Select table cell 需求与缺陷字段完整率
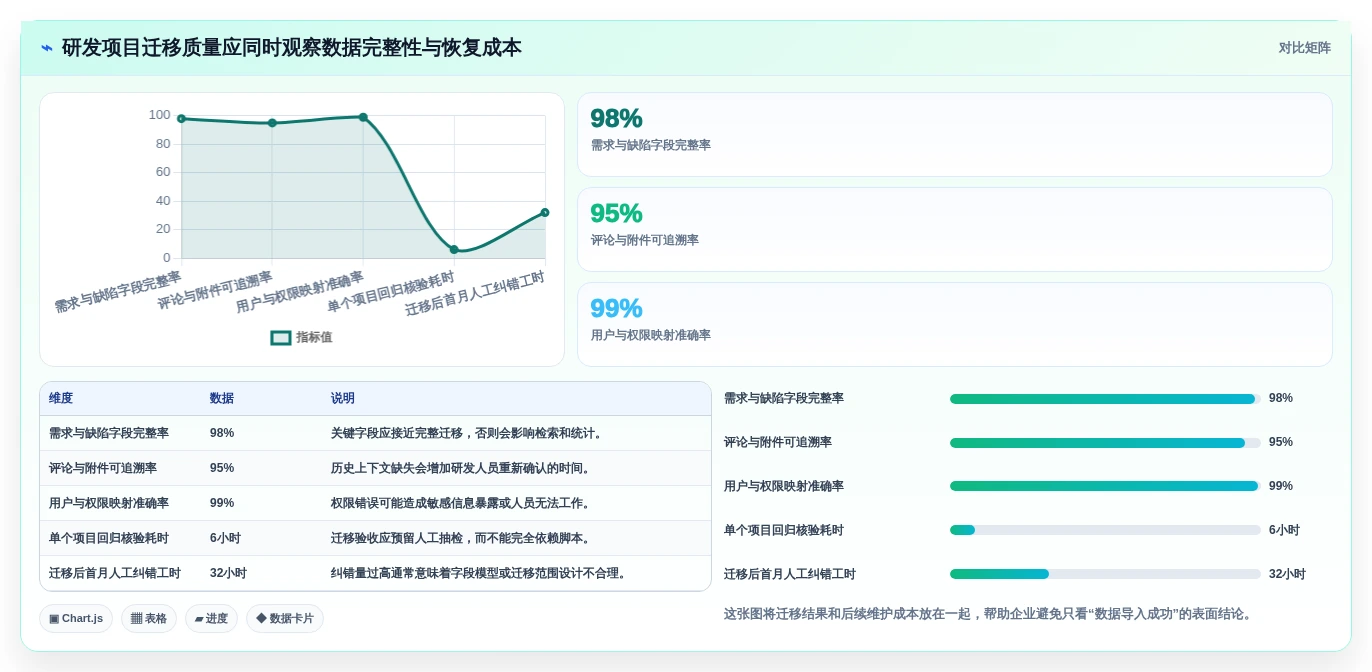The image size is (1372, 672). coord(109,433)
